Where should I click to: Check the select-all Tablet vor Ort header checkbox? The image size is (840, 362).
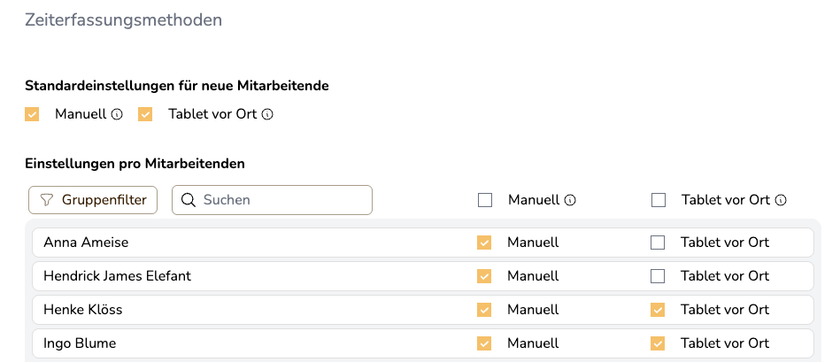pyautogui.click(x=658, y=200)
